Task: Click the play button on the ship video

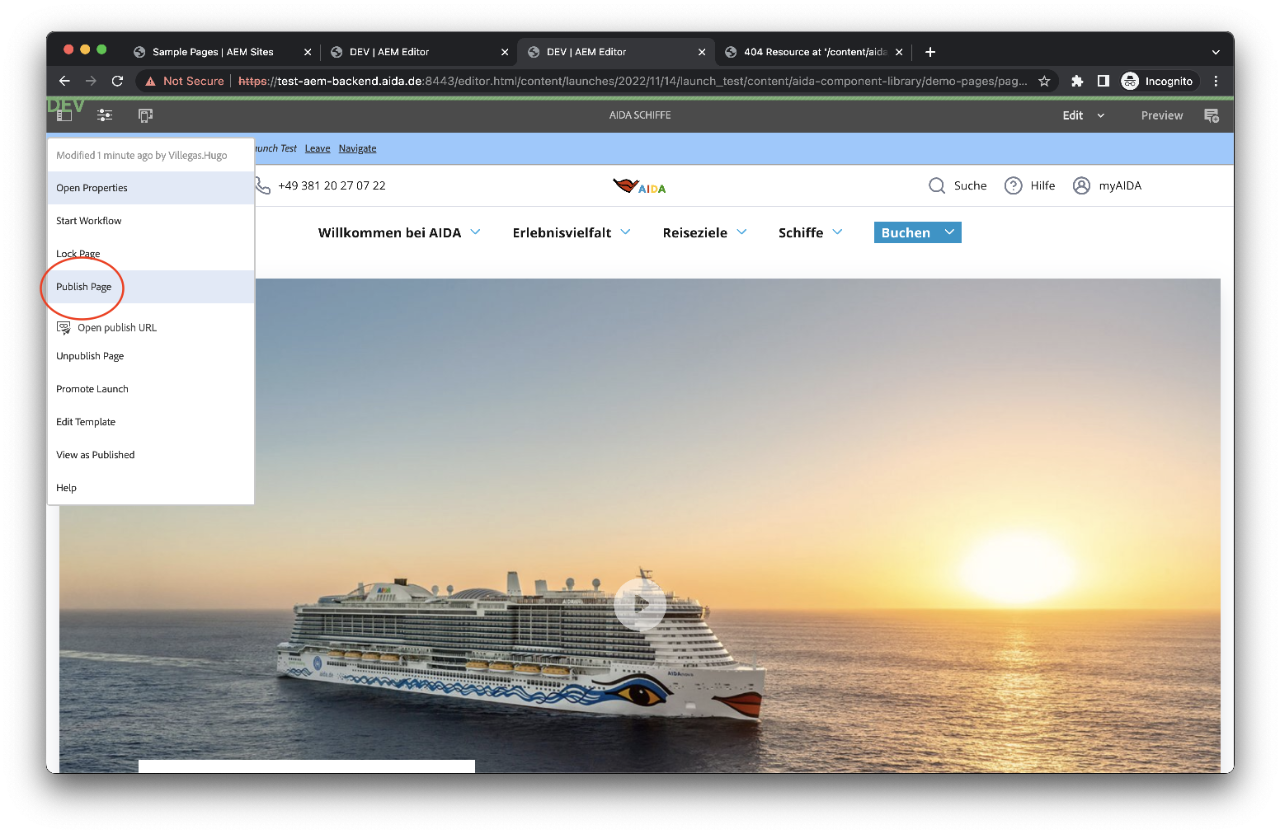Action: (x=642, y=604)
